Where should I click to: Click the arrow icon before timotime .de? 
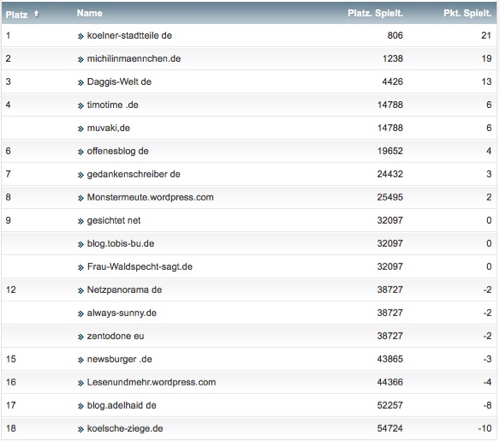pyautogui.click(x=80, y=106)
